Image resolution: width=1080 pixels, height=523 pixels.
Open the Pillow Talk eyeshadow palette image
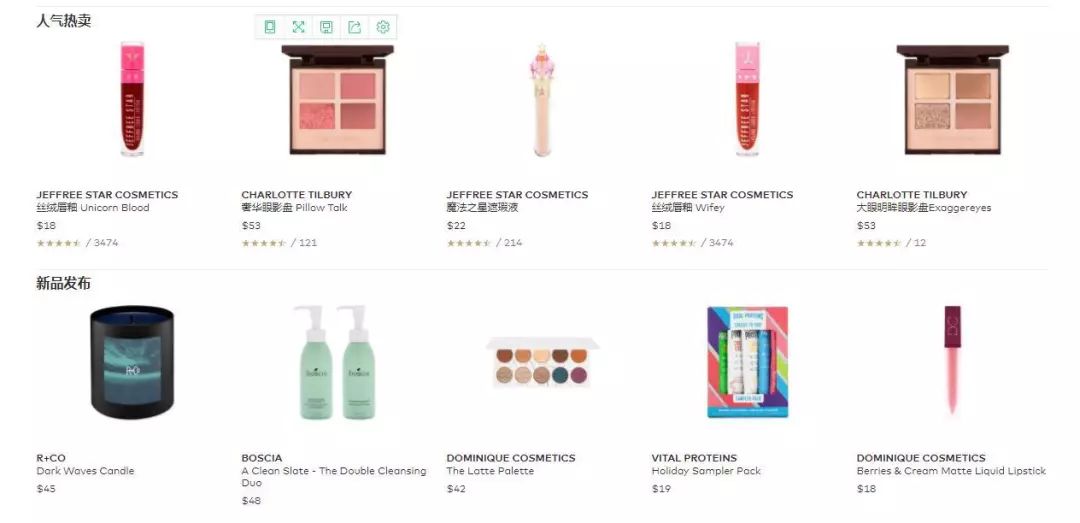[x=338, y=100]
